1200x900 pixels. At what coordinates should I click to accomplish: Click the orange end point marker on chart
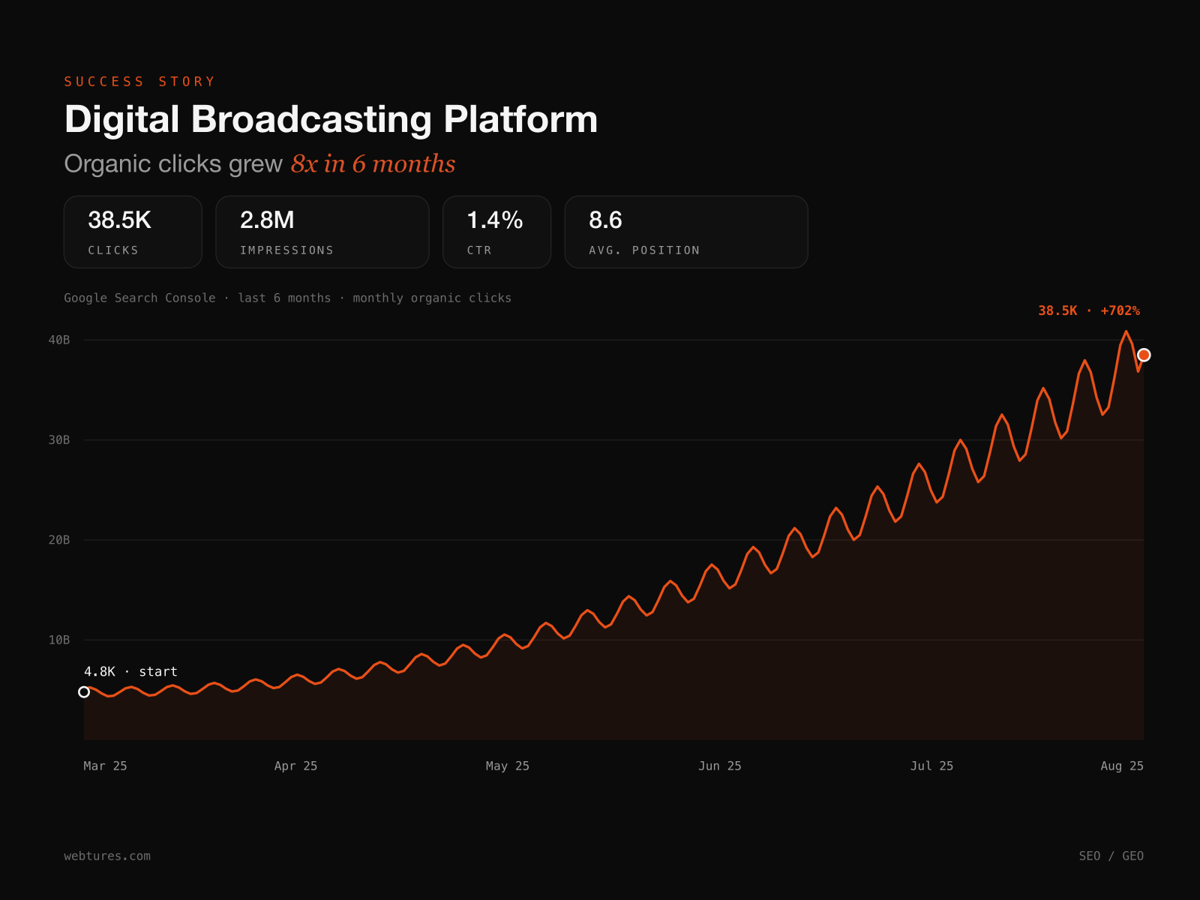tap(1144, 355)
